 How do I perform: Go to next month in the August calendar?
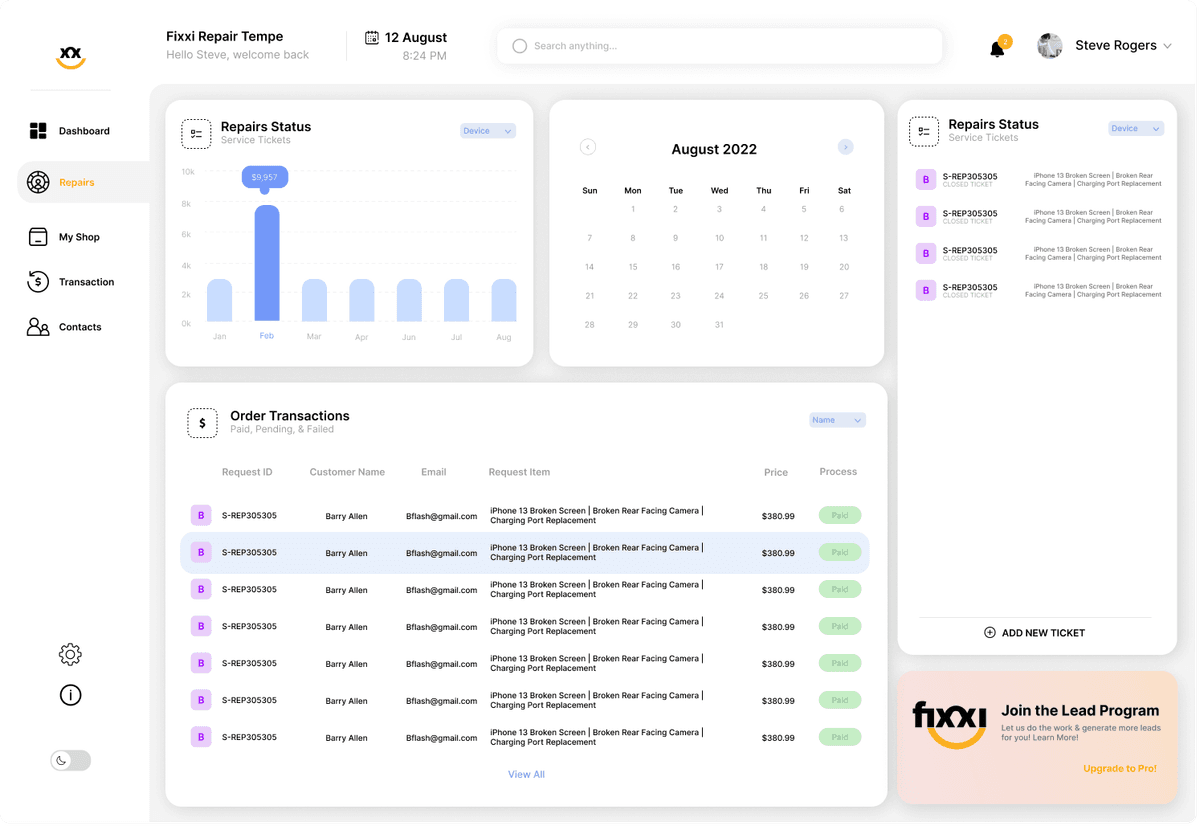click(845, 147)
